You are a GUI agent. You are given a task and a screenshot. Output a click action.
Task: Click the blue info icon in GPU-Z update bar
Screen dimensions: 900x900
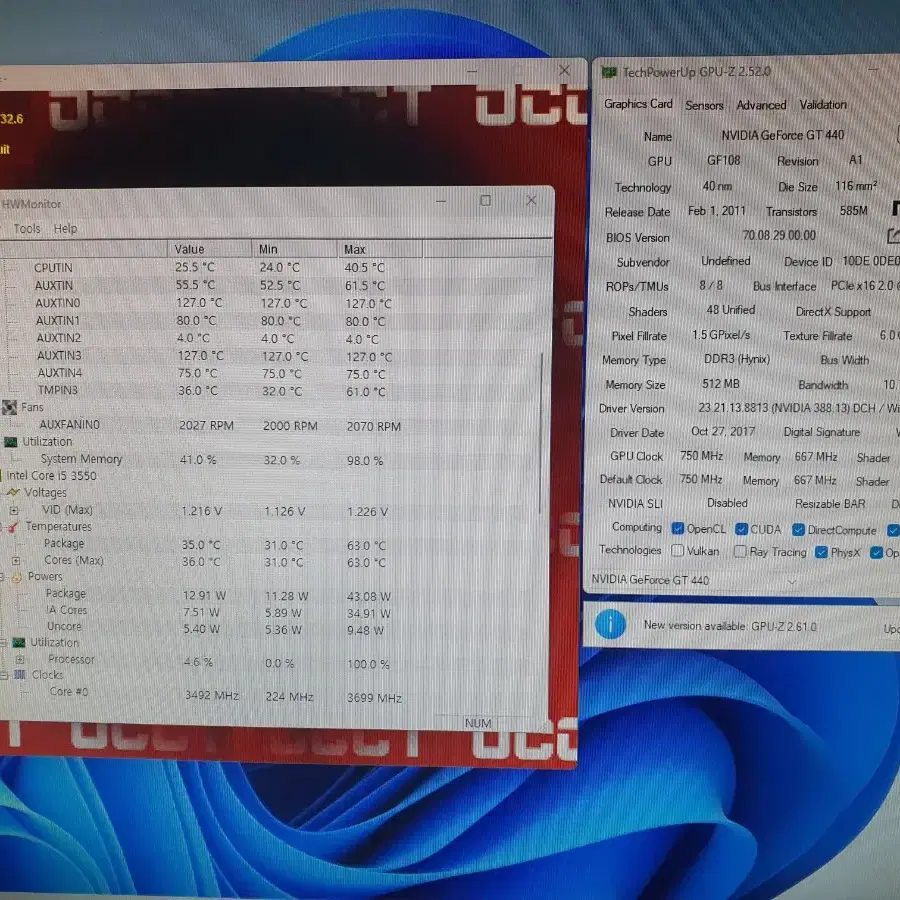[610, 624]
